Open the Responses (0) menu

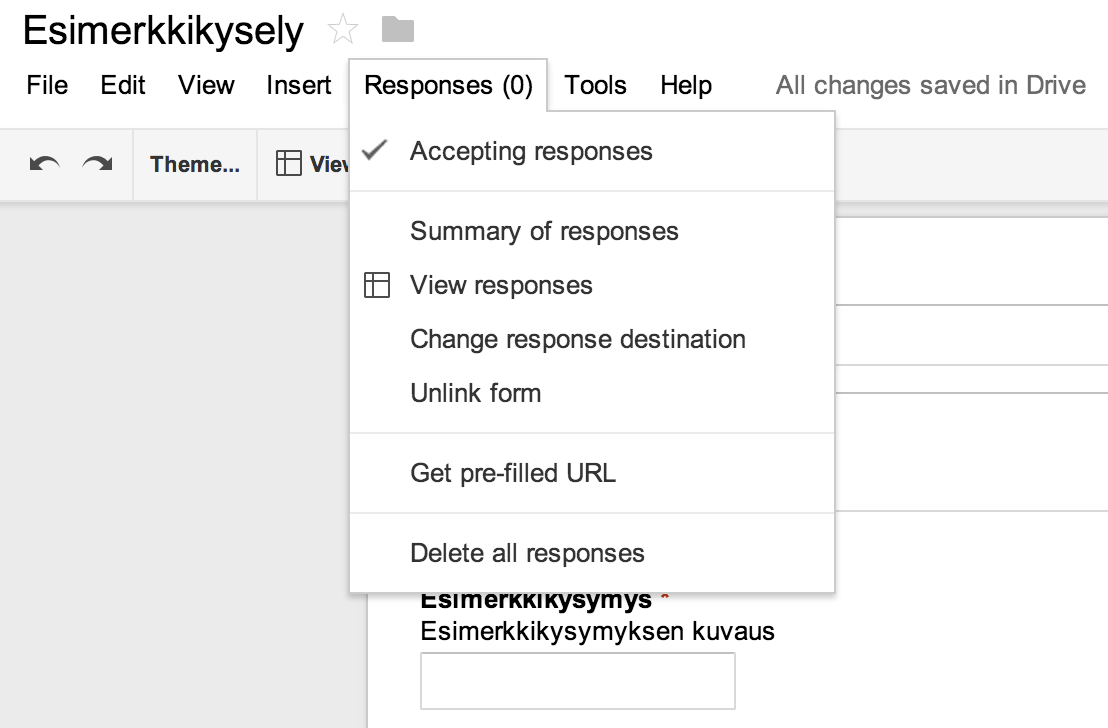(447, 86)
